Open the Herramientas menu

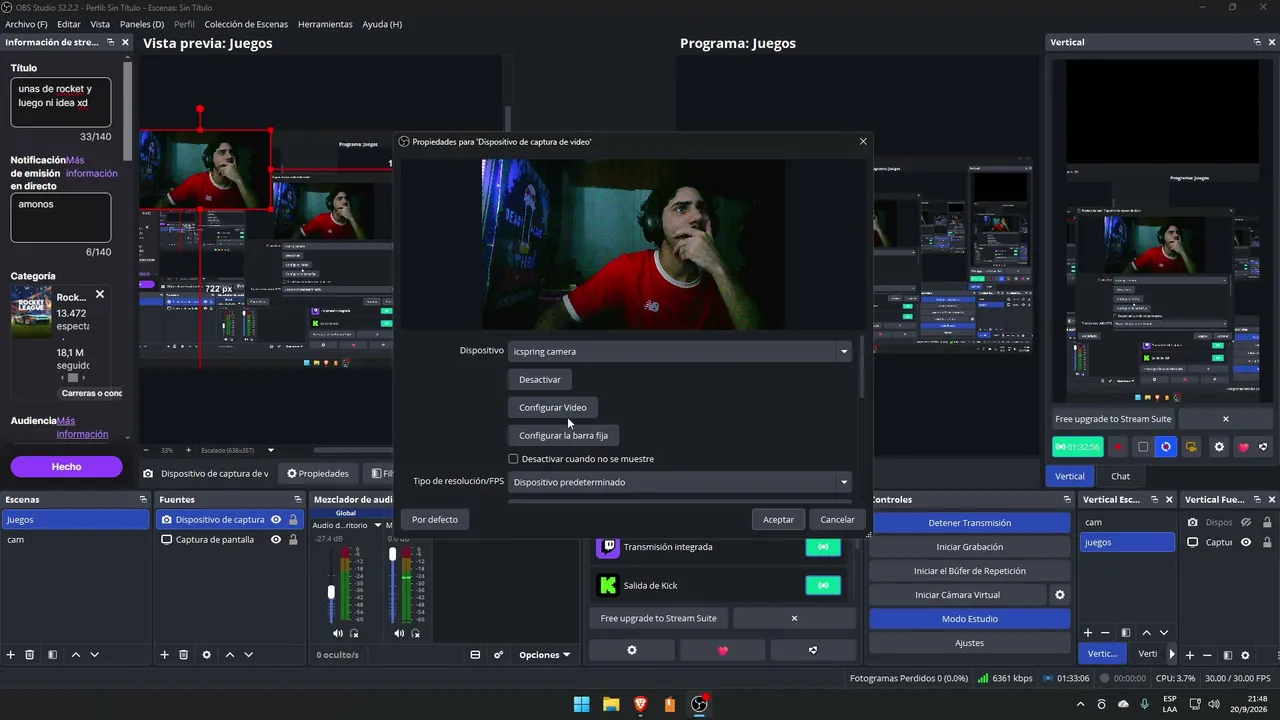click(x=325, y=24)
